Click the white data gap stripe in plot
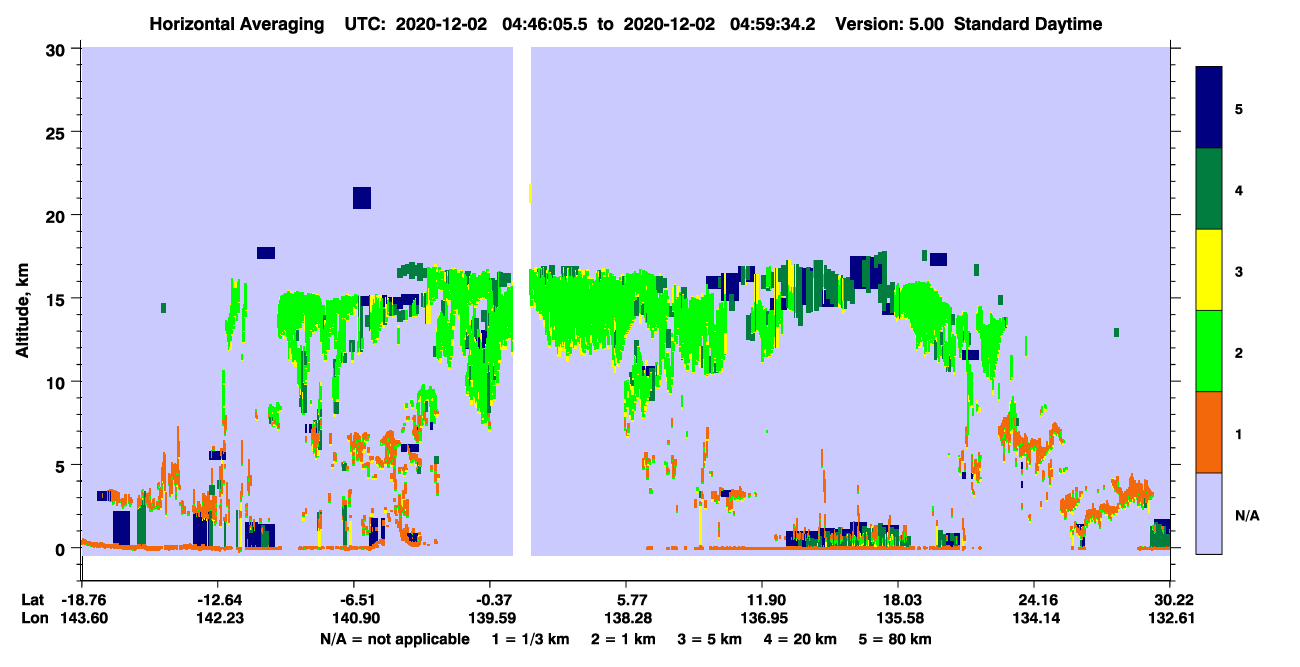This screenshot has height=667, width=1300. click(x=522, y=300)
